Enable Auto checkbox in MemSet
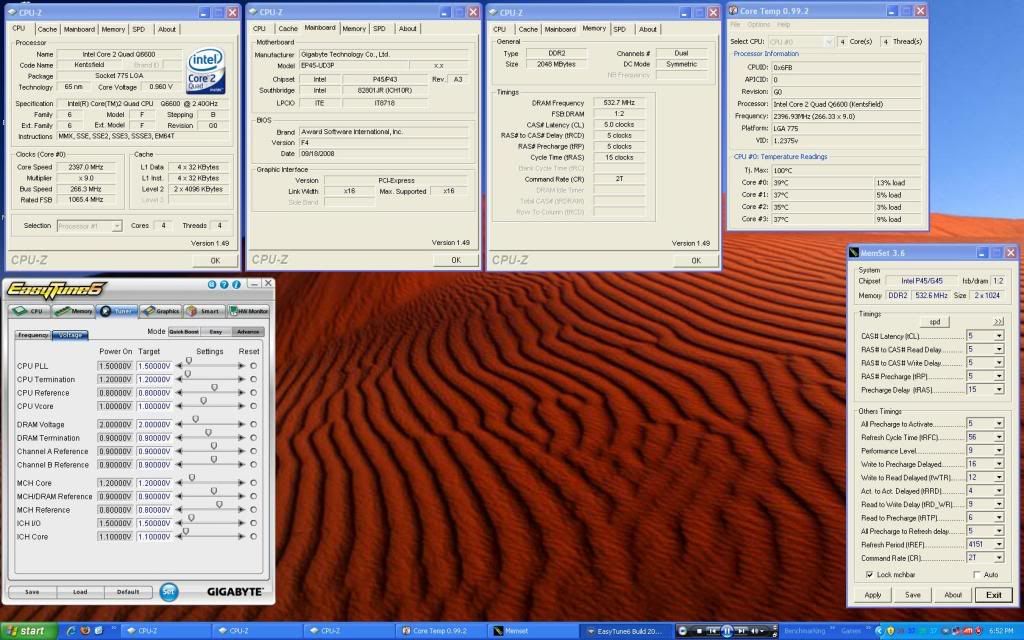Image resolution: width=1024 pixels, height=640 pixels. 977,575
